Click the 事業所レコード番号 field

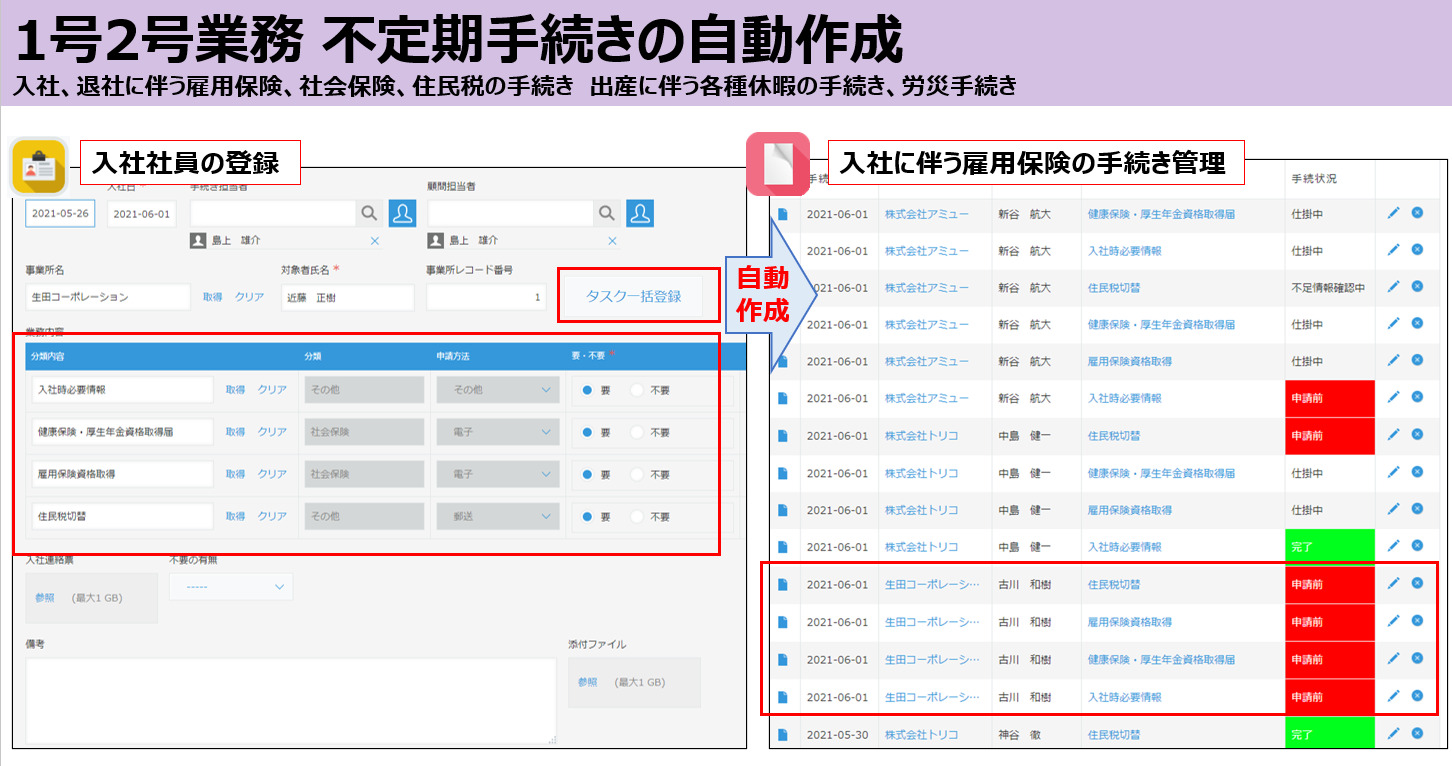tap(487, 297)
